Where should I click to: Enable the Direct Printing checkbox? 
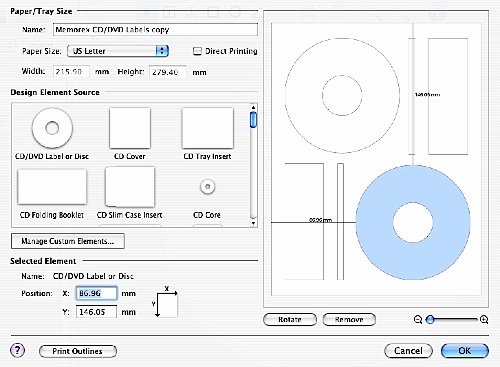point(197,51)
